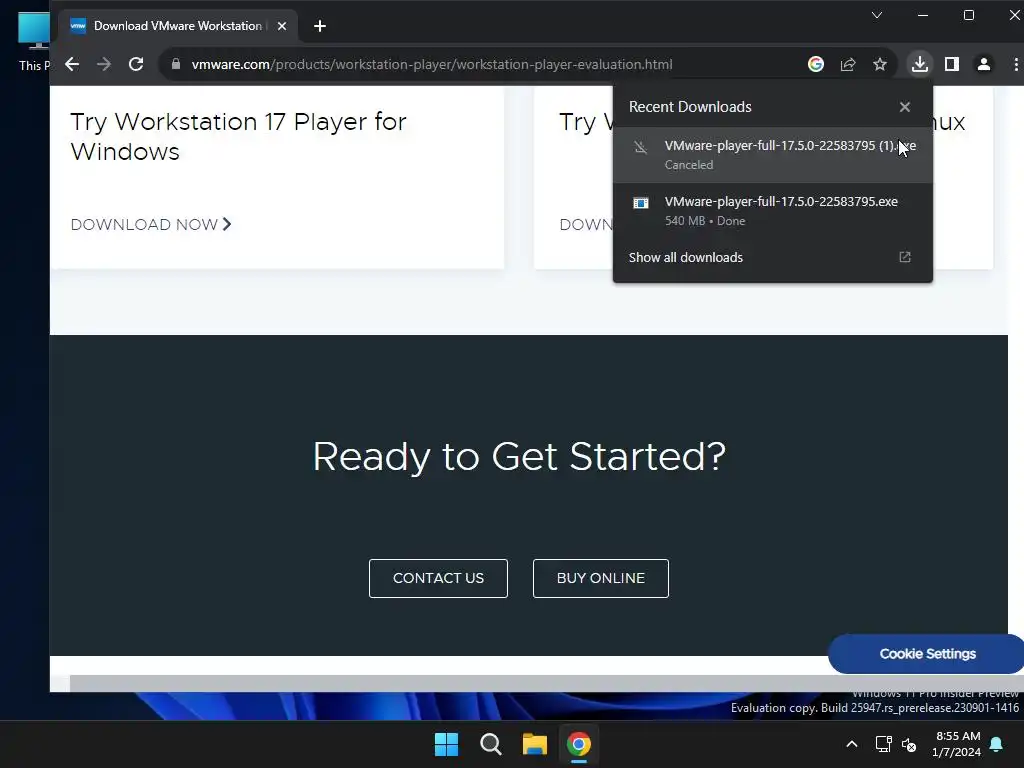
Task: Click the BUY ONLINE button
Action: click(601, 578)
